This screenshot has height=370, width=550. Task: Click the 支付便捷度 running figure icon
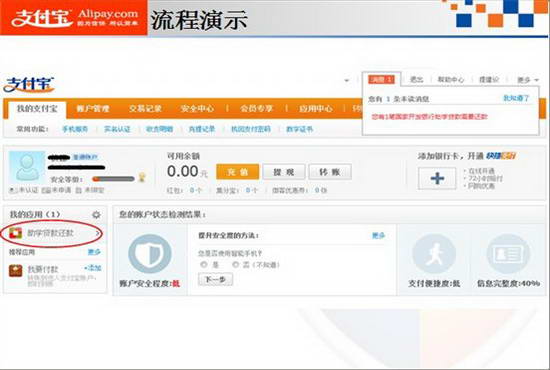tap(434, 255)
